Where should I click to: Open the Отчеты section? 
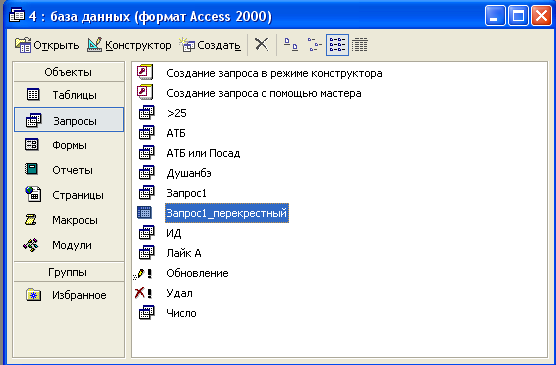pos(69,170)
